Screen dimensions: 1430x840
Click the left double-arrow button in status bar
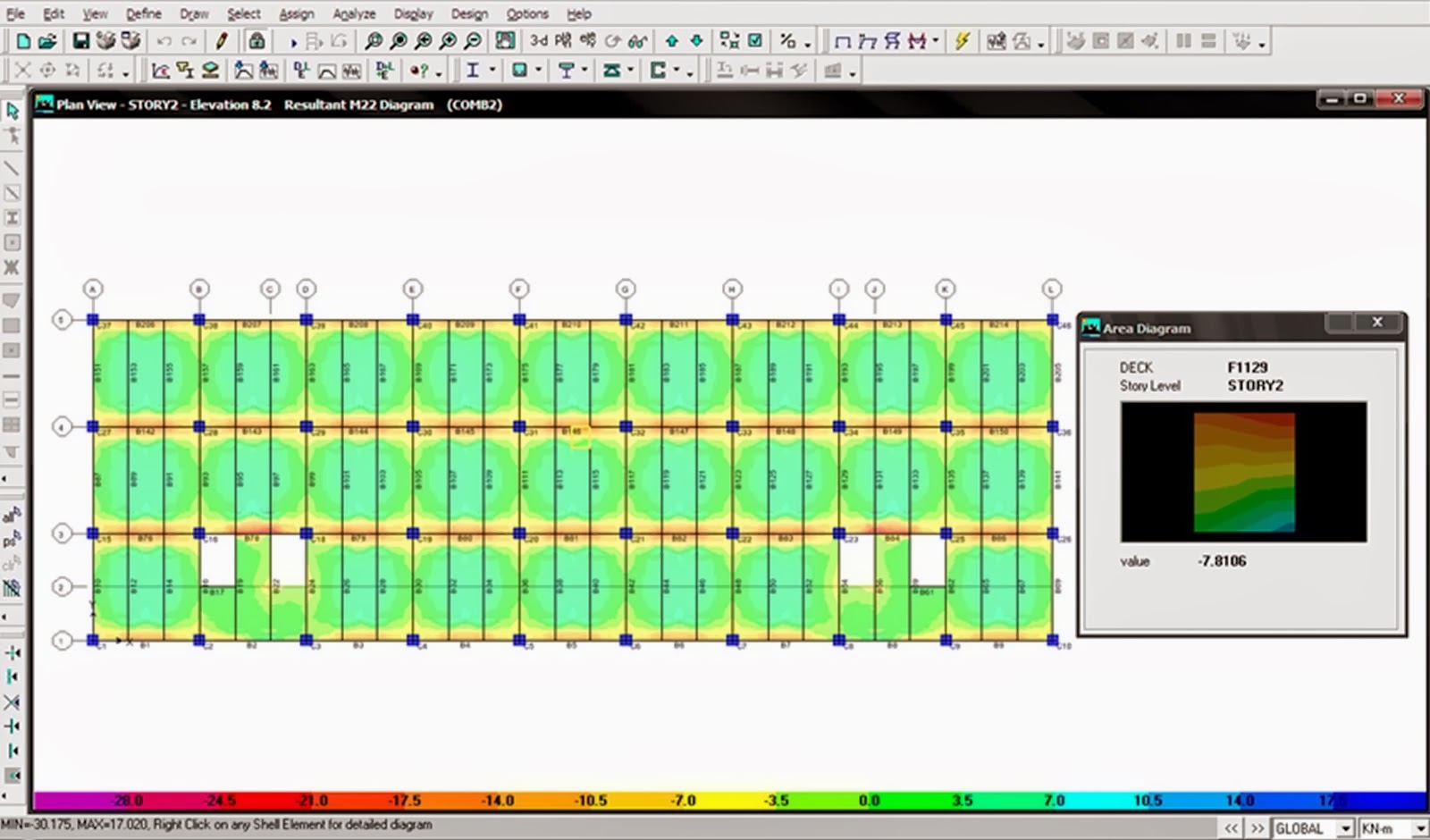point(1232,828)
